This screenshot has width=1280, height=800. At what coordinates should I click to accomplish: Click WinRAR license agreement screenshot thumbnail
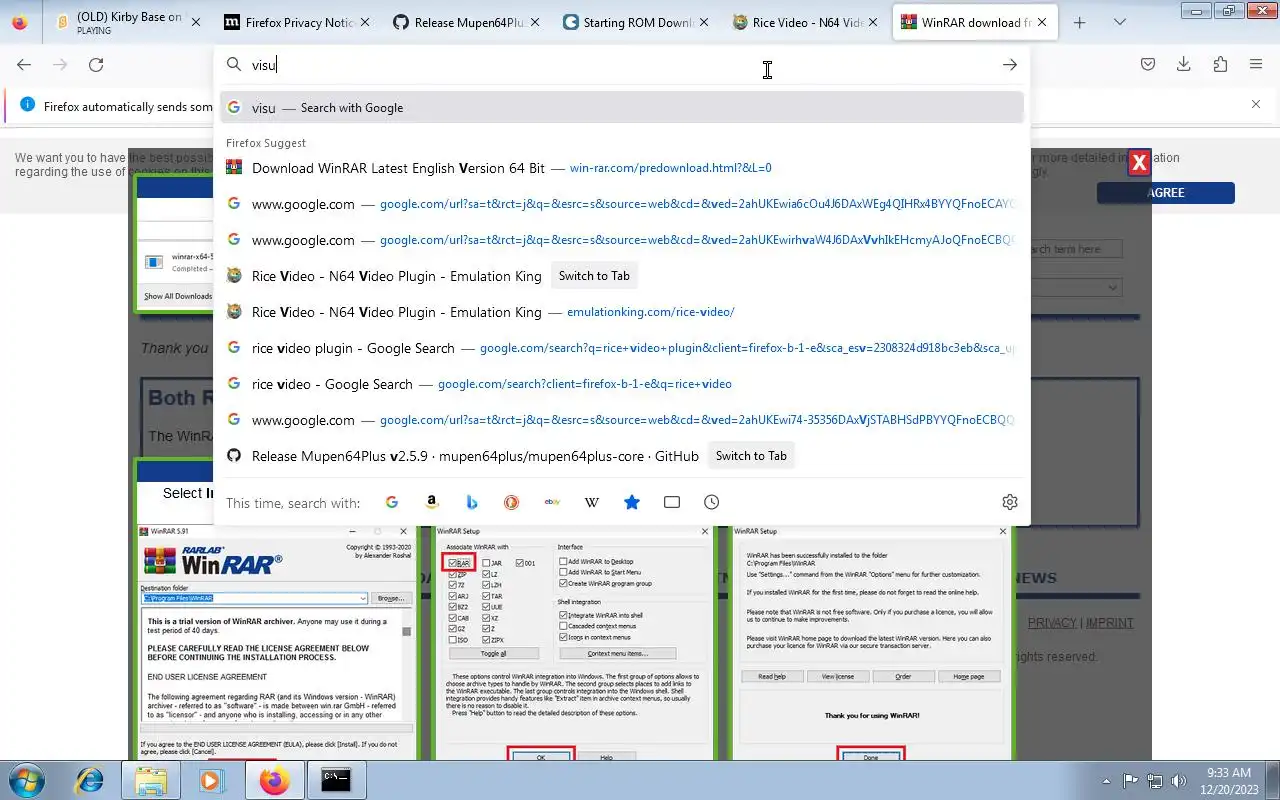coord(277,642)
